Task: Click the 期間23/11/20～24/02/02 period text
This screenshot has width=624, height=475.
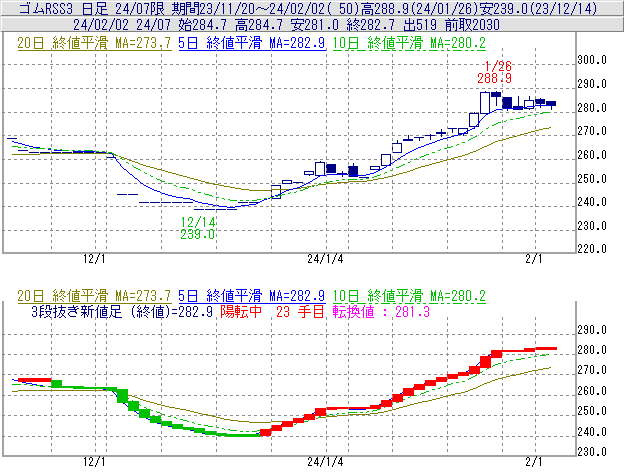Action: click(248, 8)
